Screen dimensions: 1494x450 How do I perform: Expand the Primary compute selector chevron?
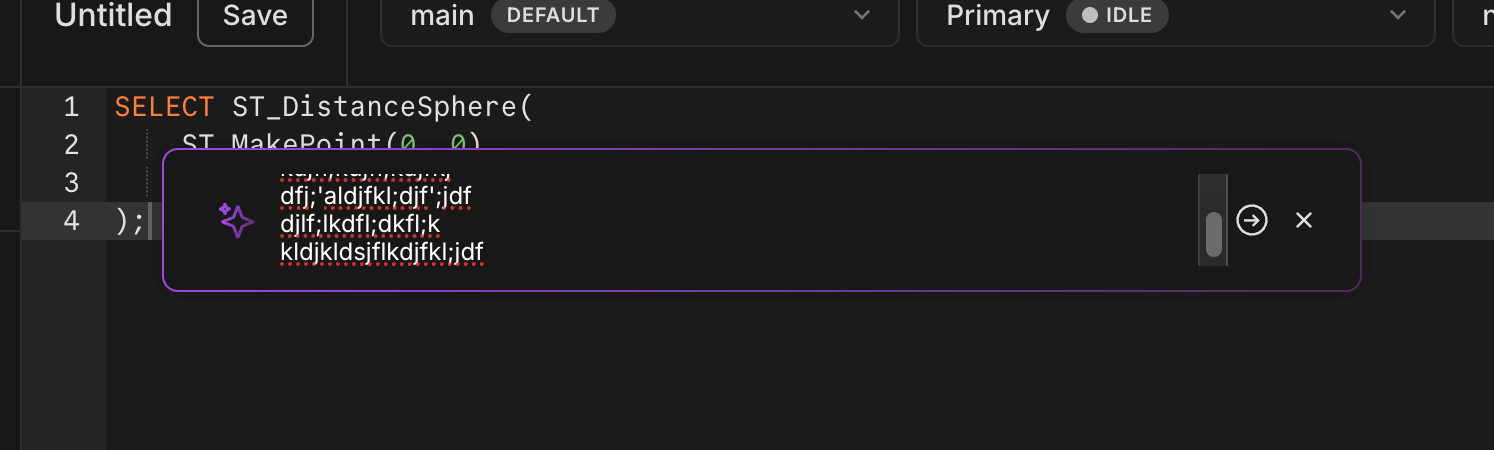[1398, 16]
